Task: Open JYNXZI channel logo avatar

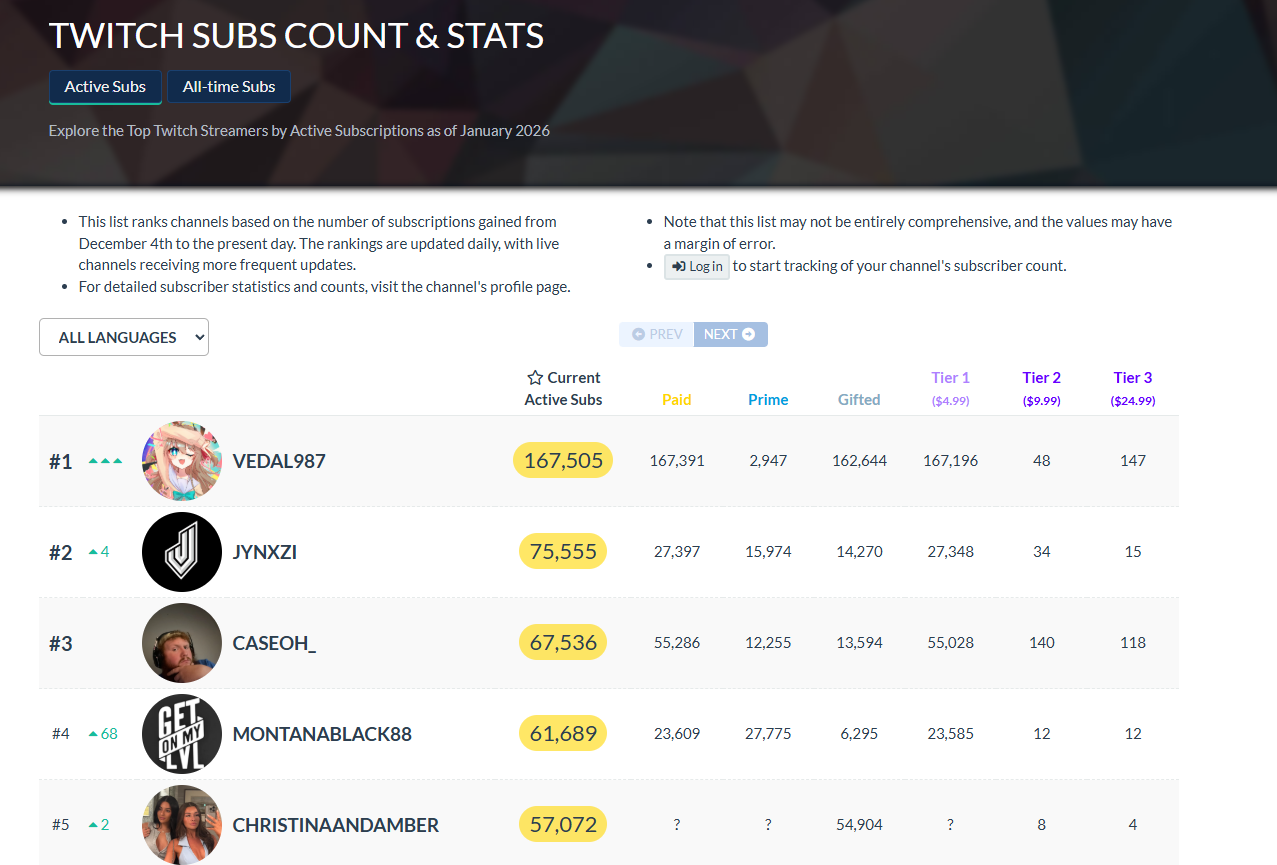Action: click(x=182, y=552)
